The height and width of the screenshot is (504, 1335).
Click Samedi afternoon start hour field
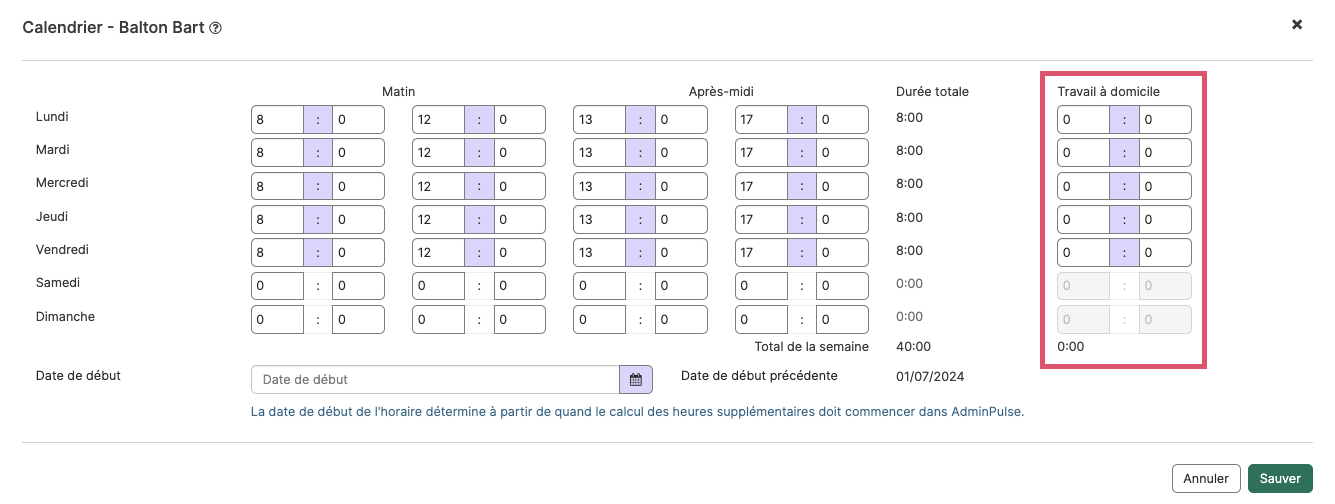coord(599,286)
